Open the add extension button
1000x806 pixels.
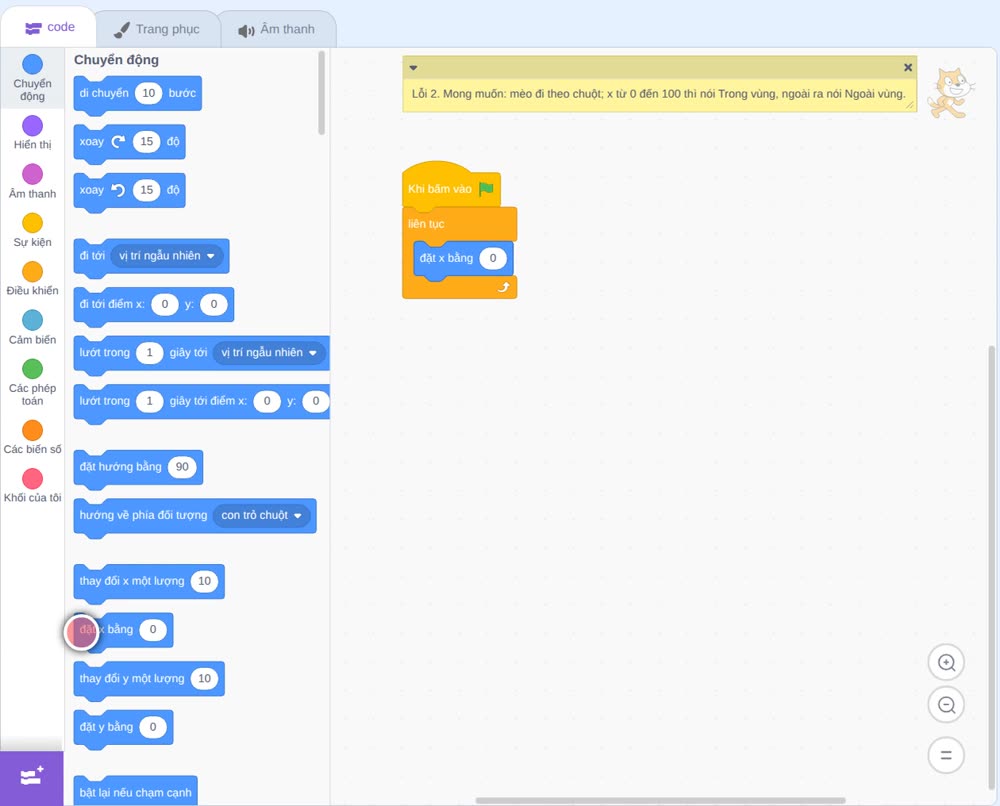pos(32,777)
